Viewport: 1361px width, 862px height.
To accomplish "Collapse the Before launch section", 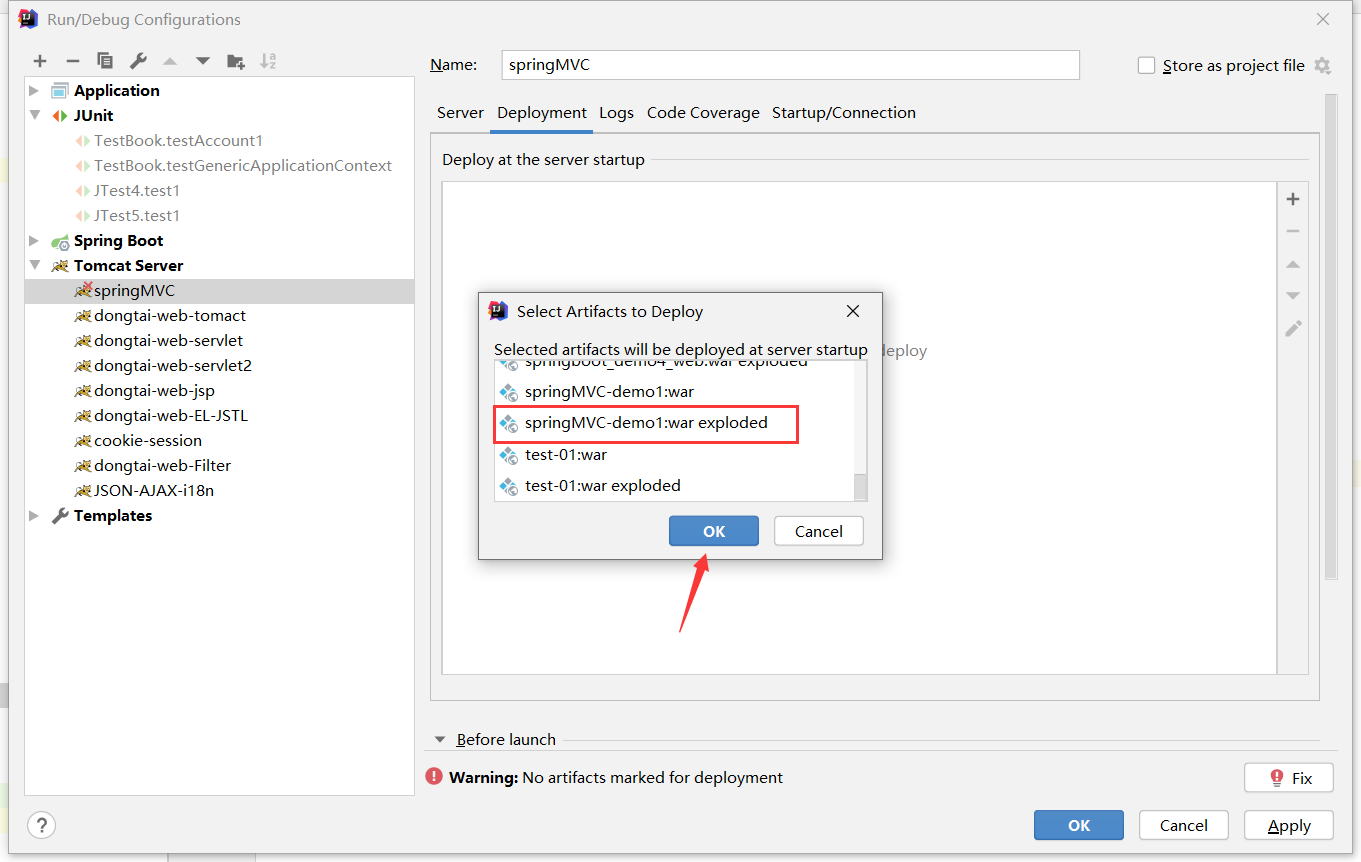I will click(x=439, y=740).
